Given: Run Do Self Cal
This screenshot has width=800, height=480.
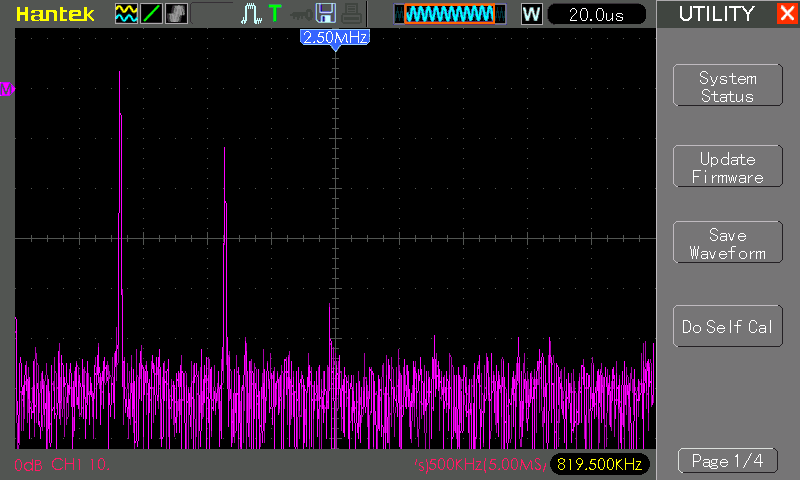Looking at the screenshot, I should click(x=727, y=327).
